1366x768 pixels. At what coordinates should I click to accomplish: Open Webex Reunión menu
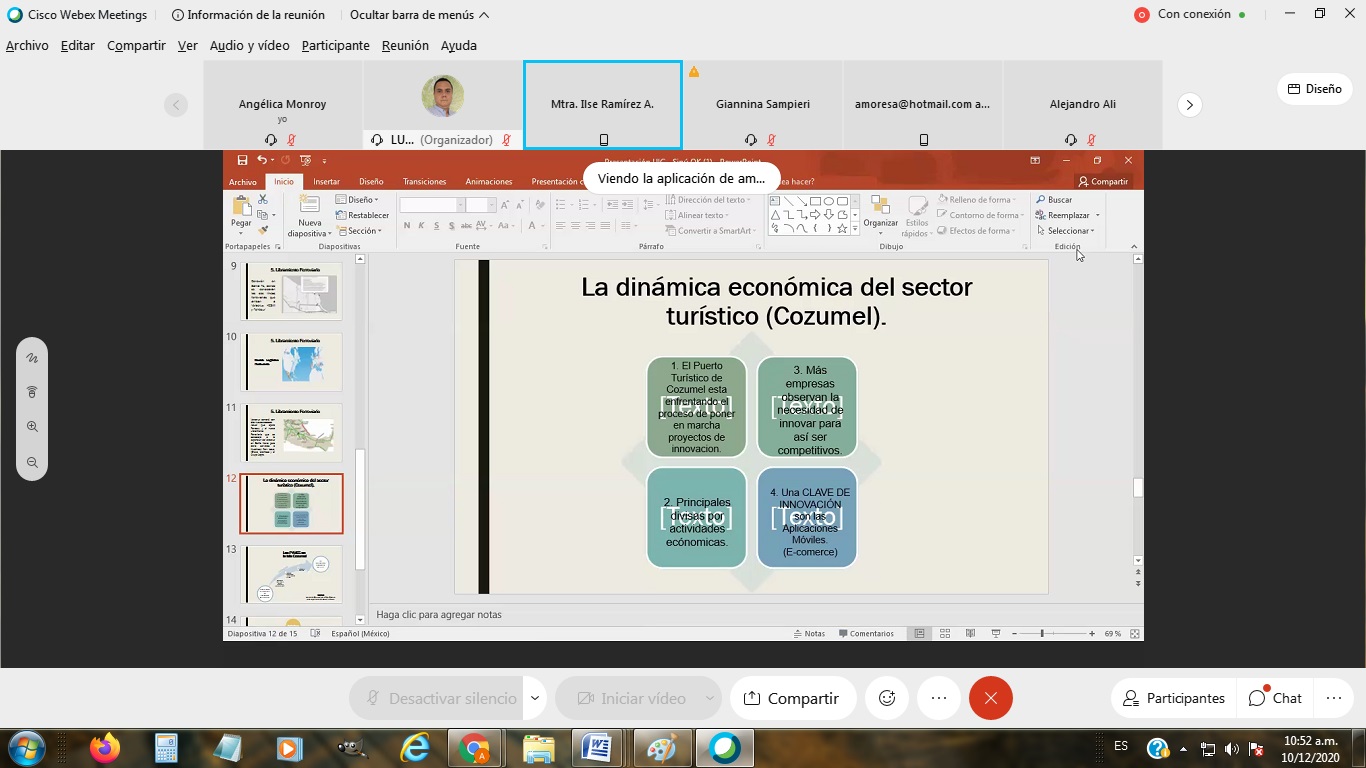tap(405, 46)
